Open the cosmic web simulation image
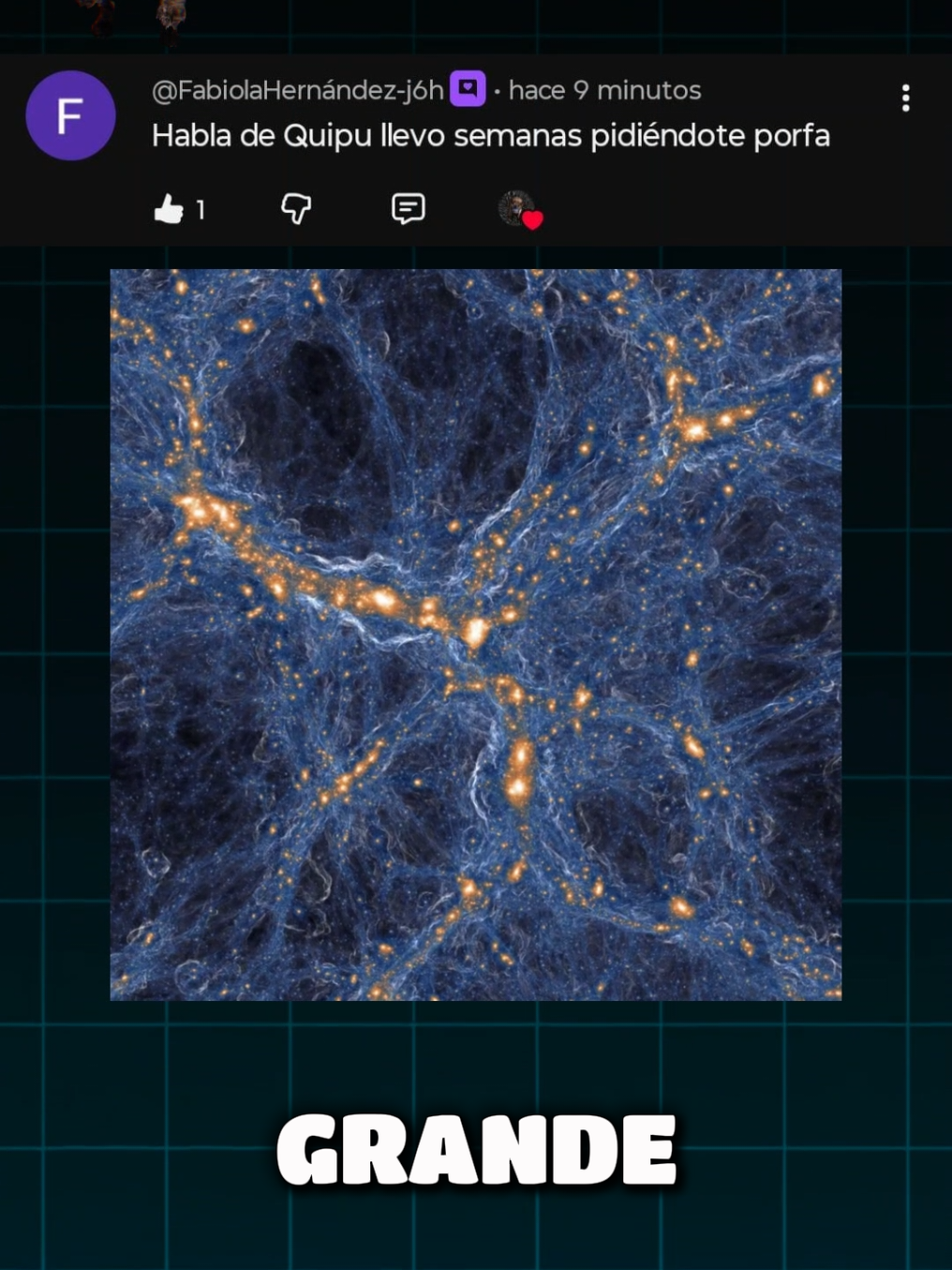The height and width of the screenshot is (1270, 952). pyautogui.click(x=476, y=635)
